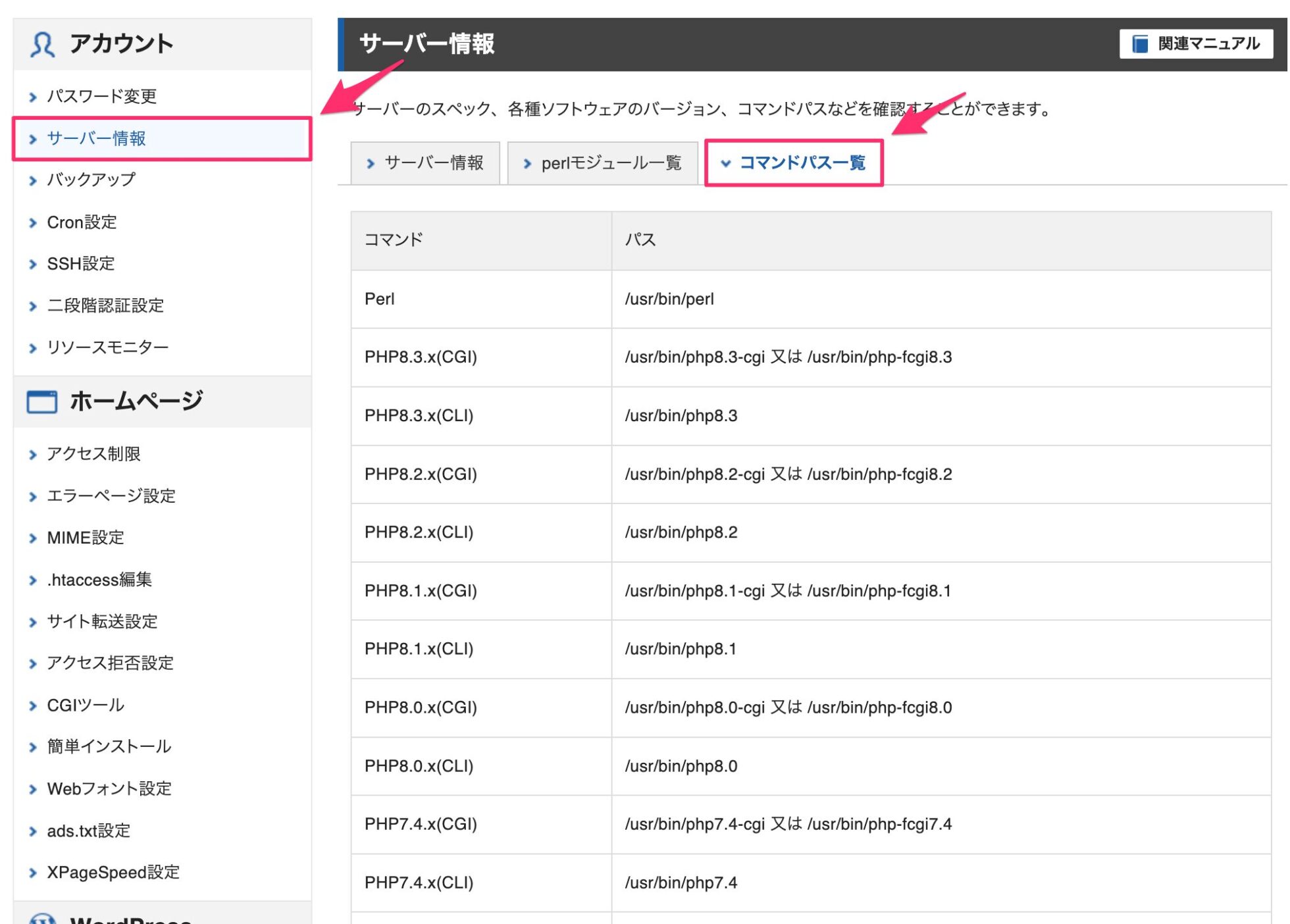Click the コマンド column header
1290x924 pixels.
[481, 240]
